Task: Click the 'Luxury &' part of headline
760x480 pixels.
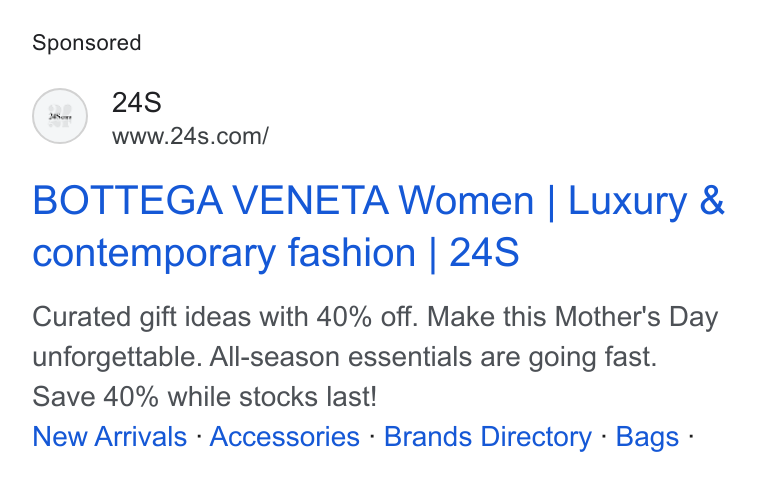Action: (646, 201)
